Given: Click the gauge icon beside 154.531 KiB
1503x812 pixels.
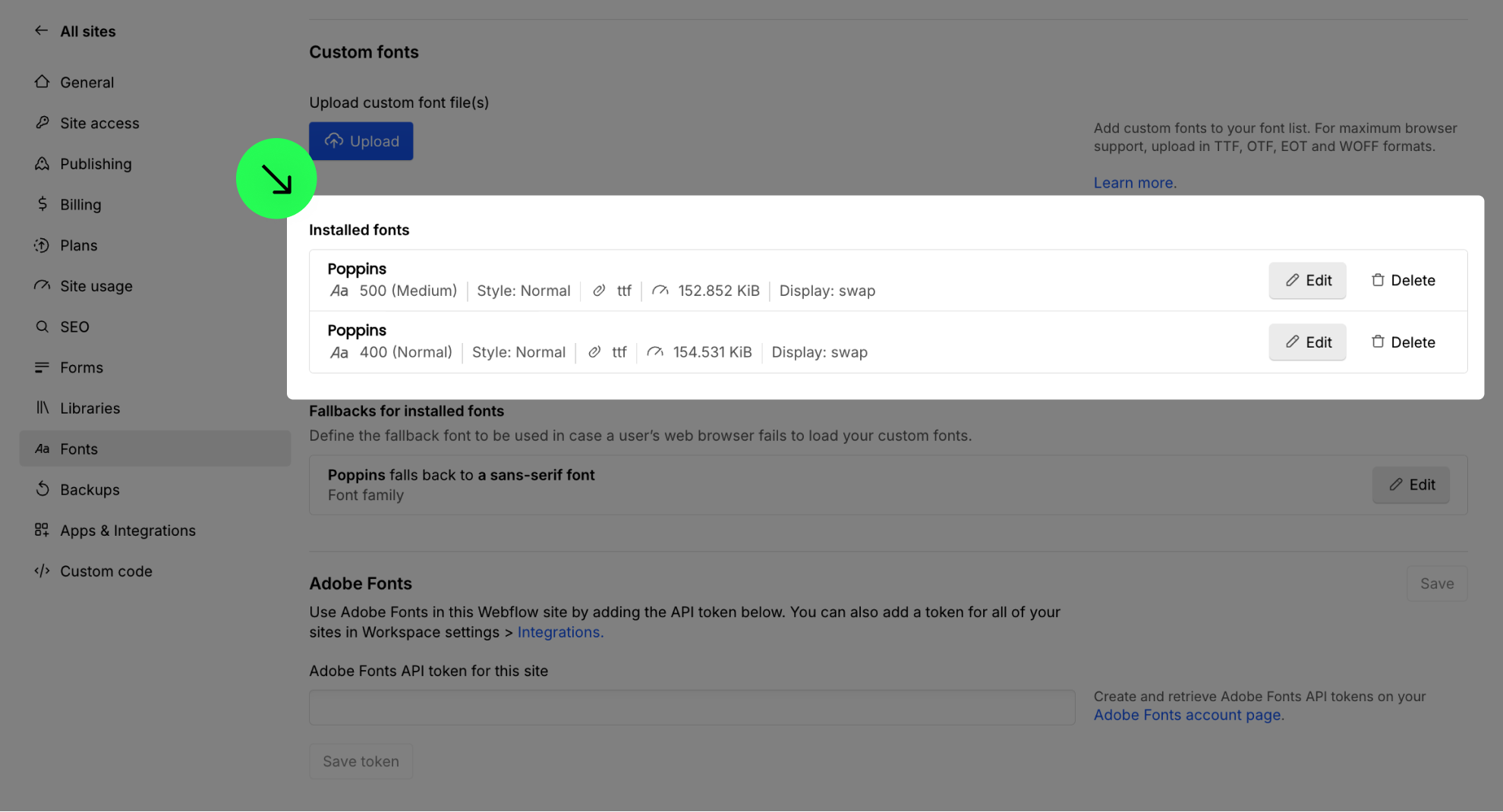Looking at the screenshot, I should pos(655,352).
